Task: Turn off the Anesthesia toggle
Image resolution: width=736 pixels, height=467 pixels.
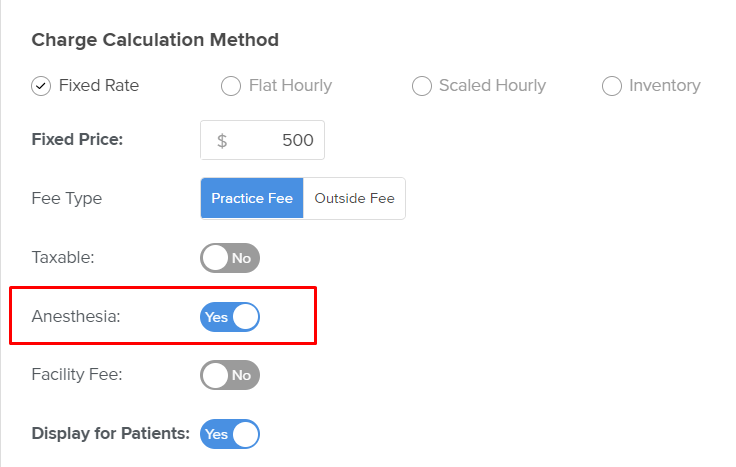Action: (230, 317)
